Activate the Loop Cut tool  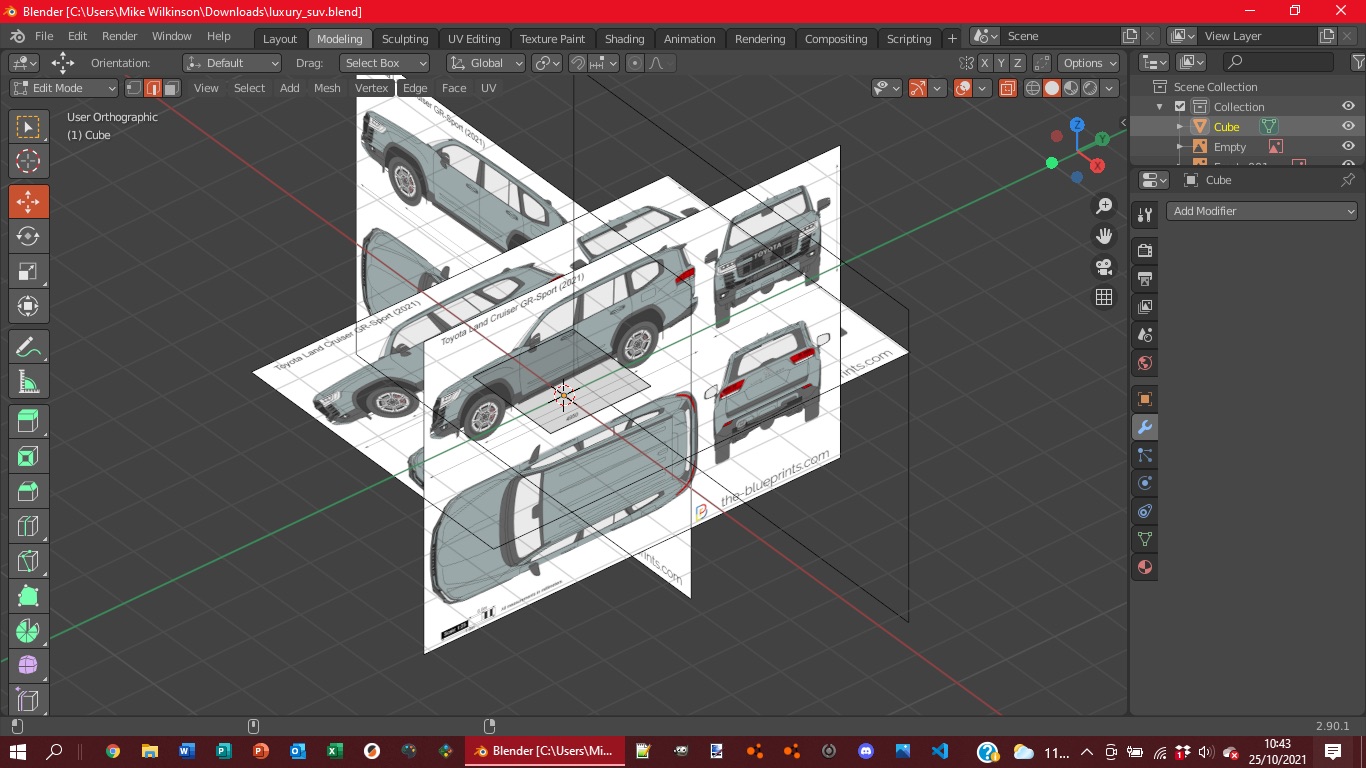tap(28, 525)
